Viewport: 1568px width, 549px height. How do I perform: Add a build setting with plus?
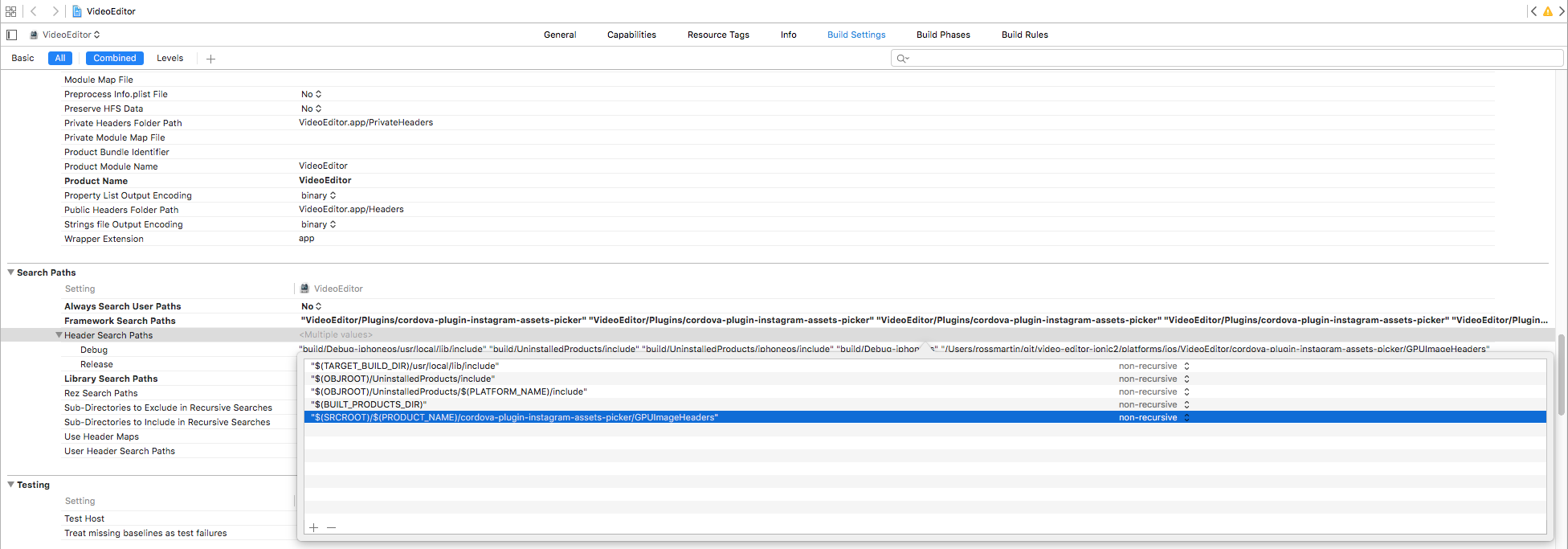[x=210, y=59]
